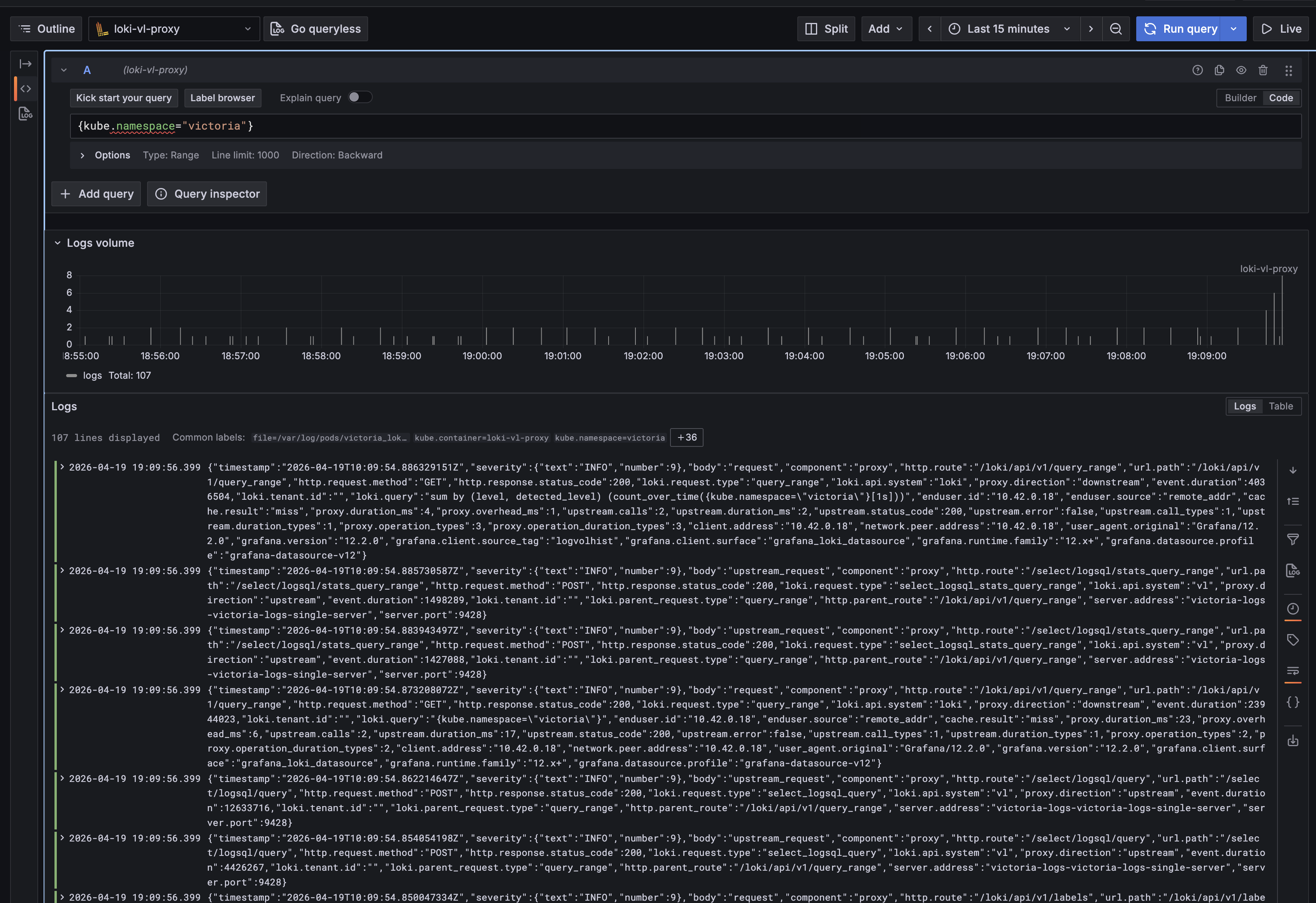Click download logs icon in log sidebar
The image size is (1316, 903).
point(1293,741)
